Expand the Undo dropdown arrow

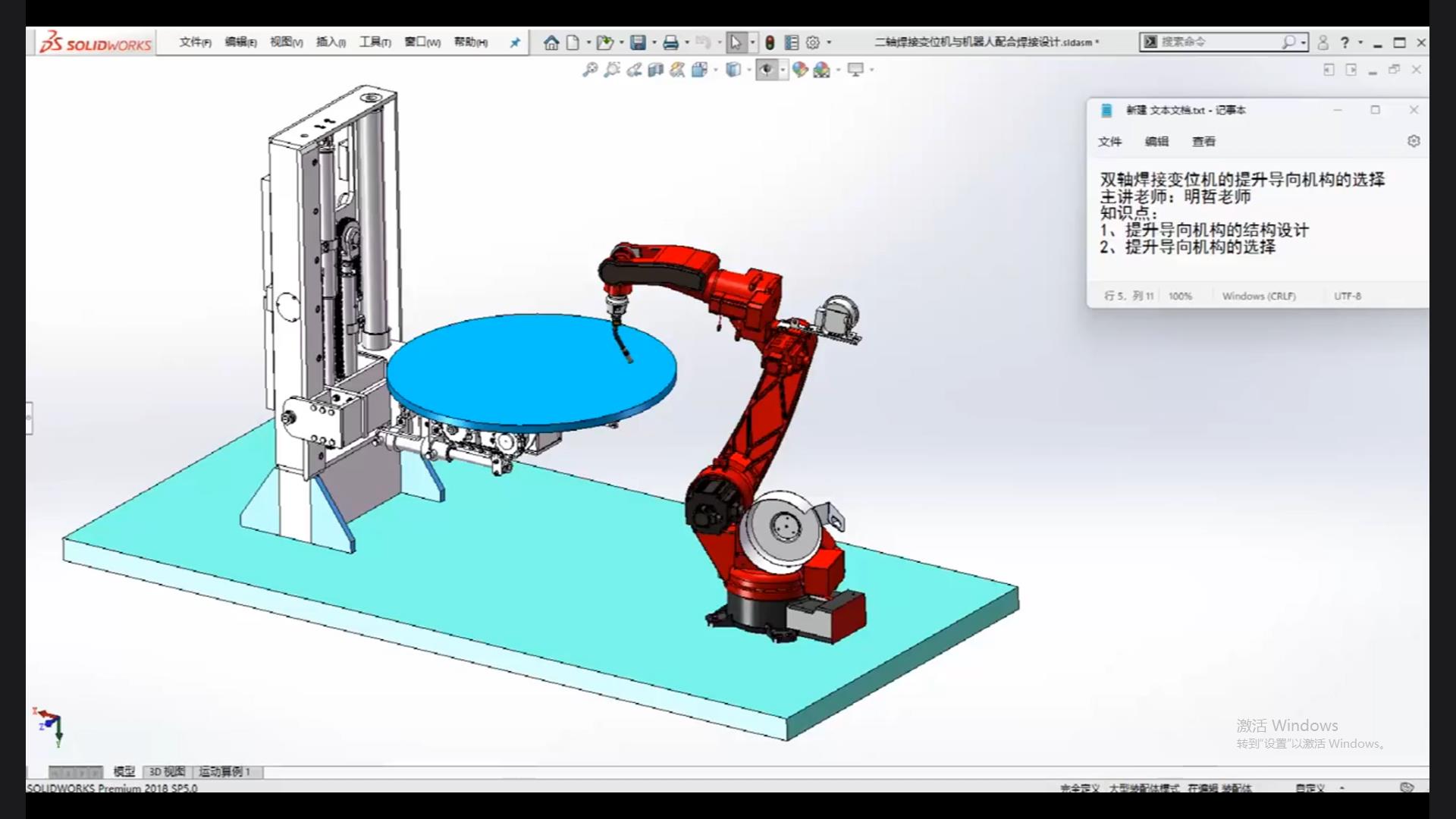[719, 42]
